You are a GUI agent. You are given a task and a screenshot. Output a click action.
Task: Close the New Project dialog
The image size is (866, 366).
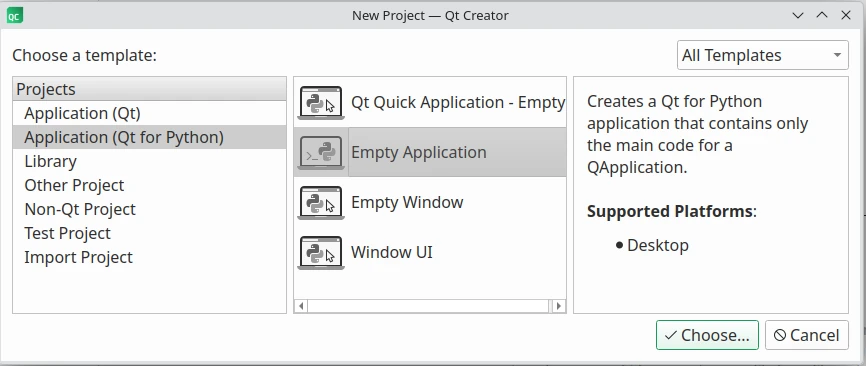(846, 15)
